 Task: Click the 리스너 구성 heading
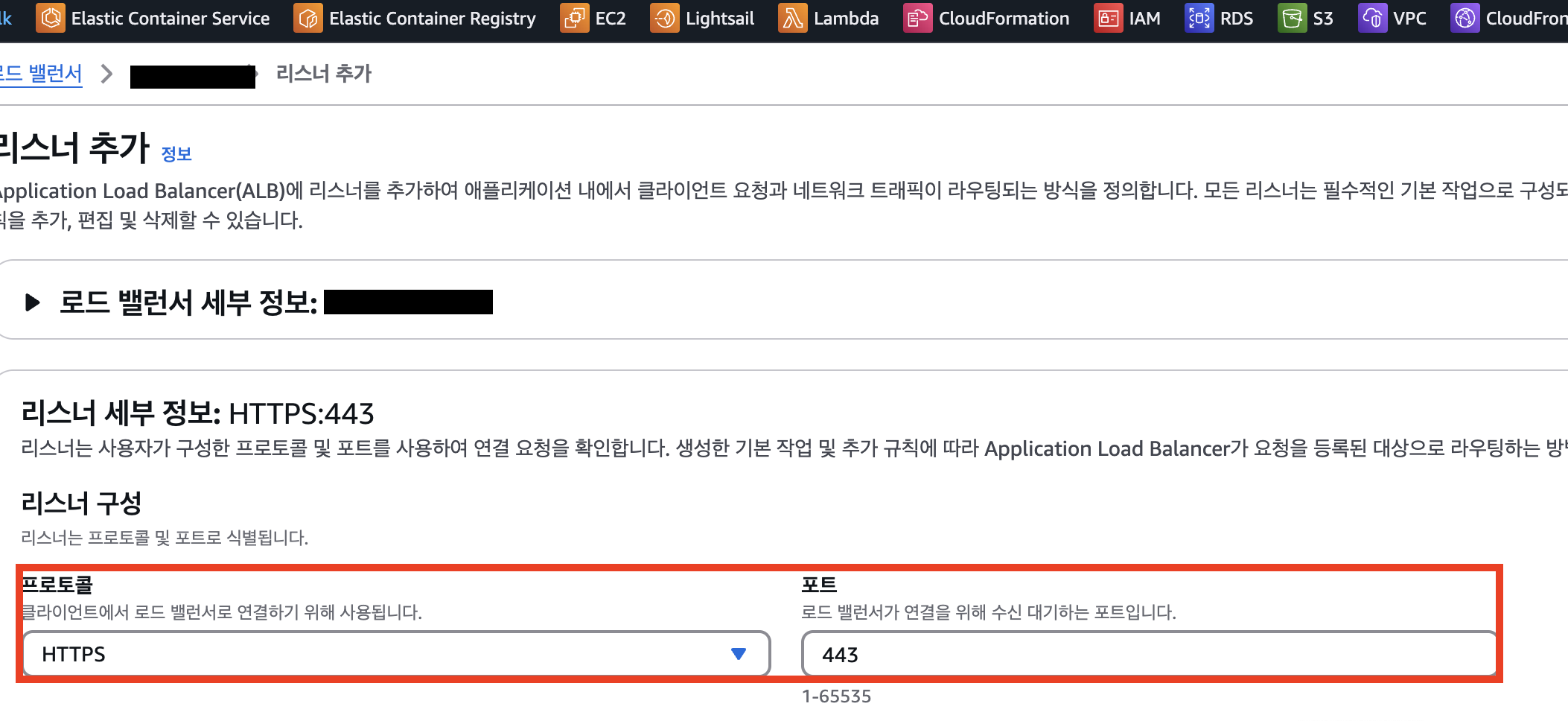pyautogui.click(x=81, y=504)
